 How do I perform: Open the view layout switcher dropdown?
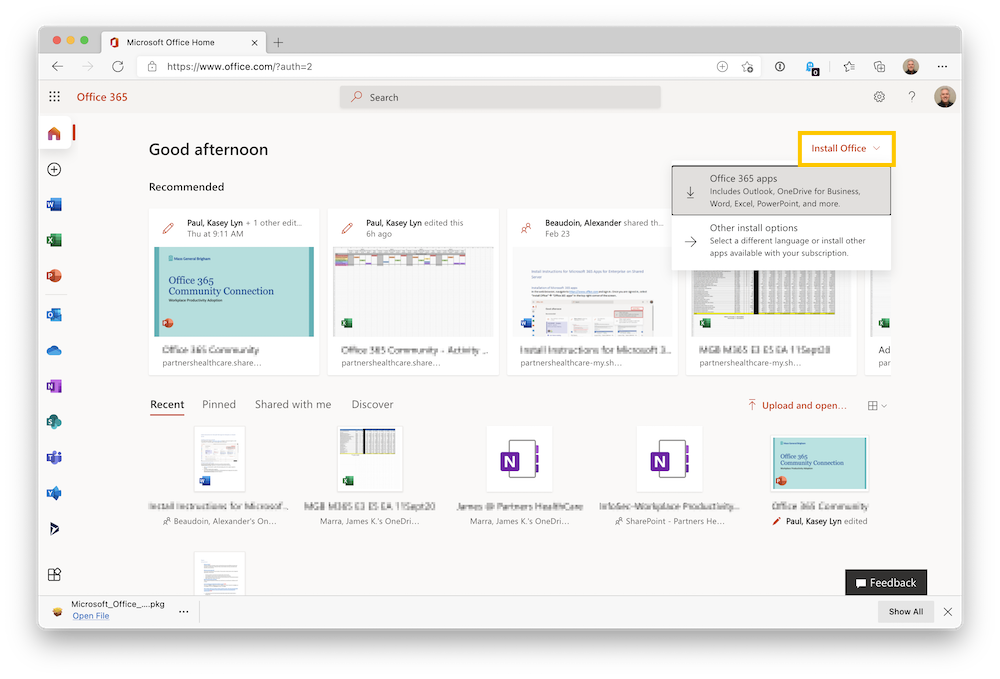pos(877,405)
